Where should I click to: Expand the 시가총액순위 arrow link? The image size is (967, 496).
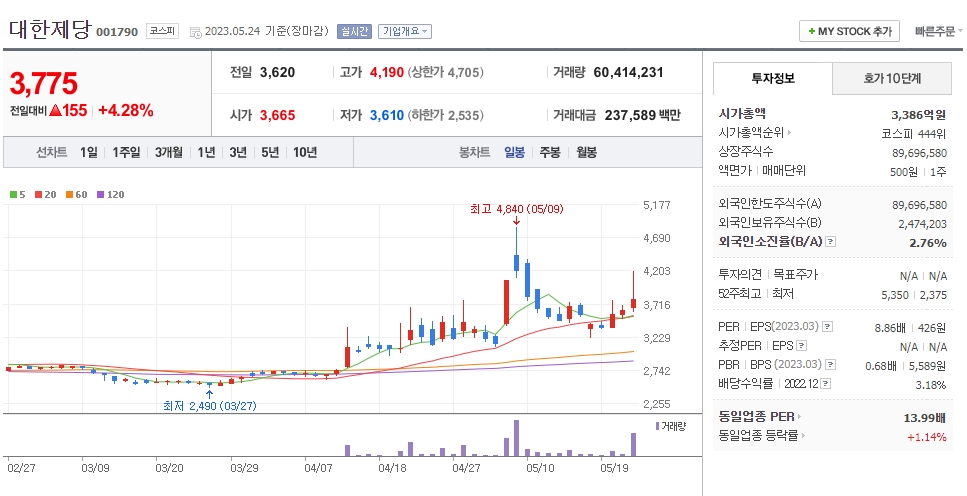click(x=789, y=133)
